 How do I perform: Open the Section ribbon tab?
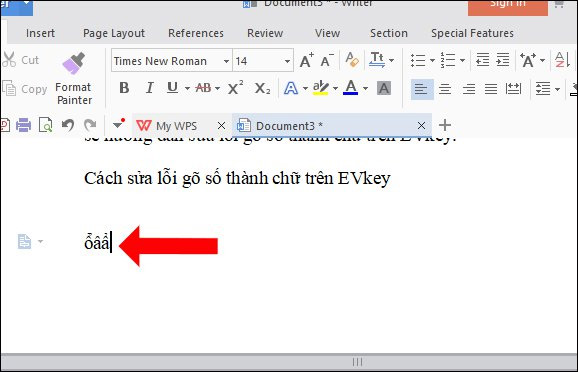click(x=389, y=33)
